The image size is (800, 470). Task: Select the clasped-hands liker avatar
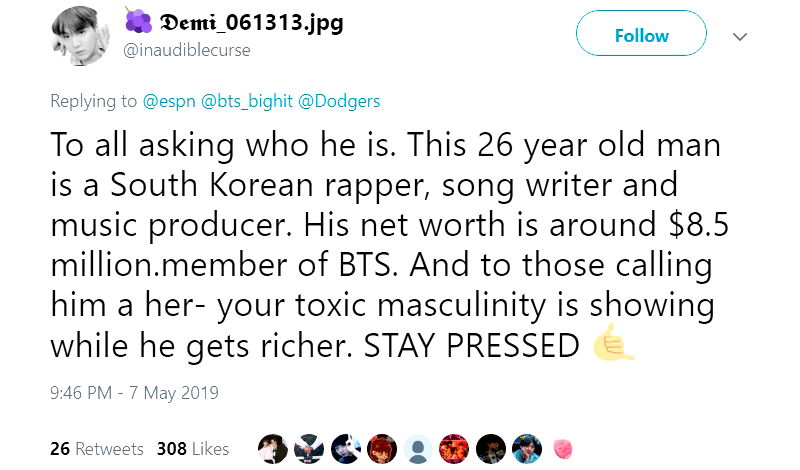tap(308, 447)
